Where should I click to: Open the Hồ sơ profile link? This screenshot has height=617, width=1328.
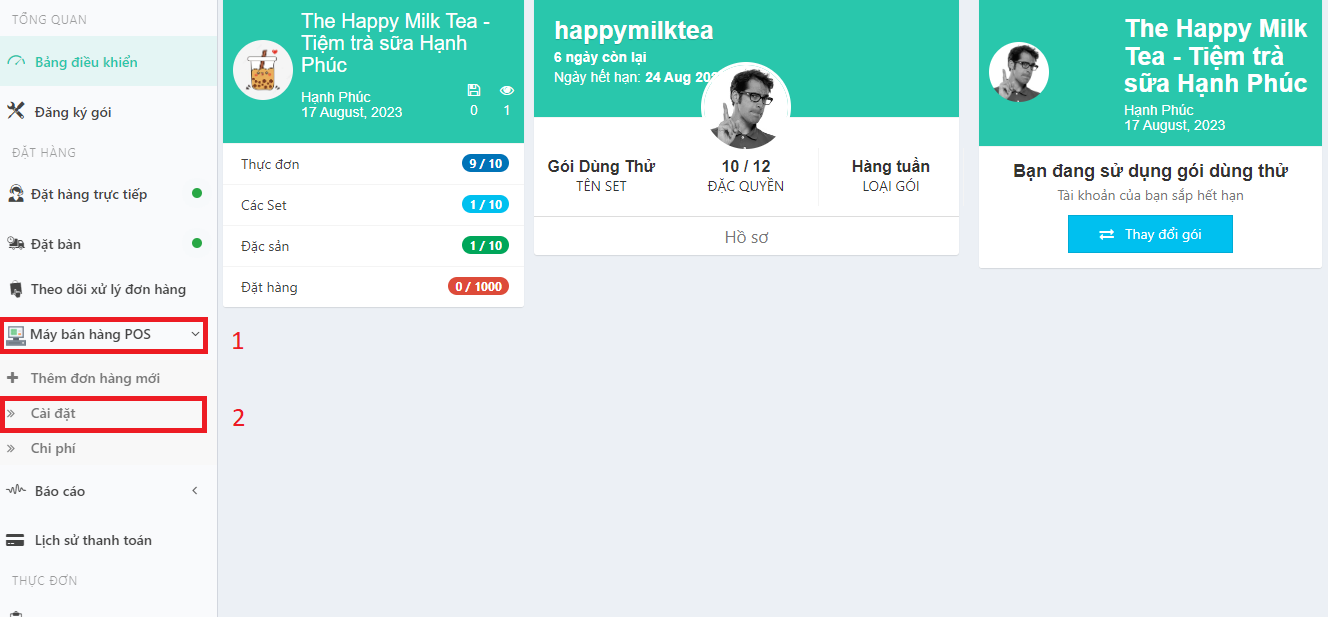(x=746, y=237)
